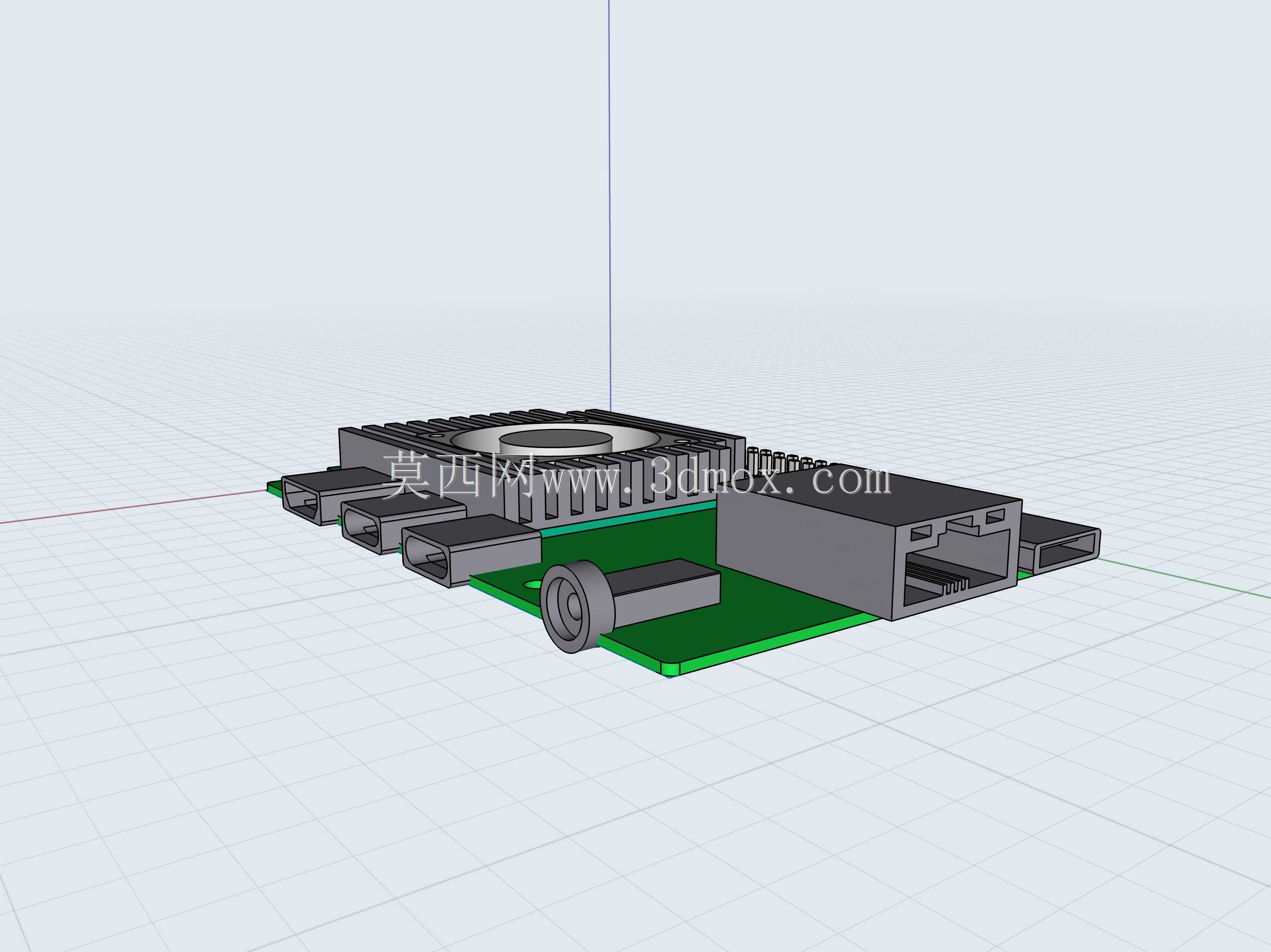Image resolution: width=1271 pixels, height=952 pixels.
Task: Select the mounting hole near barrel jack
Action: click(x=533, y=585)
